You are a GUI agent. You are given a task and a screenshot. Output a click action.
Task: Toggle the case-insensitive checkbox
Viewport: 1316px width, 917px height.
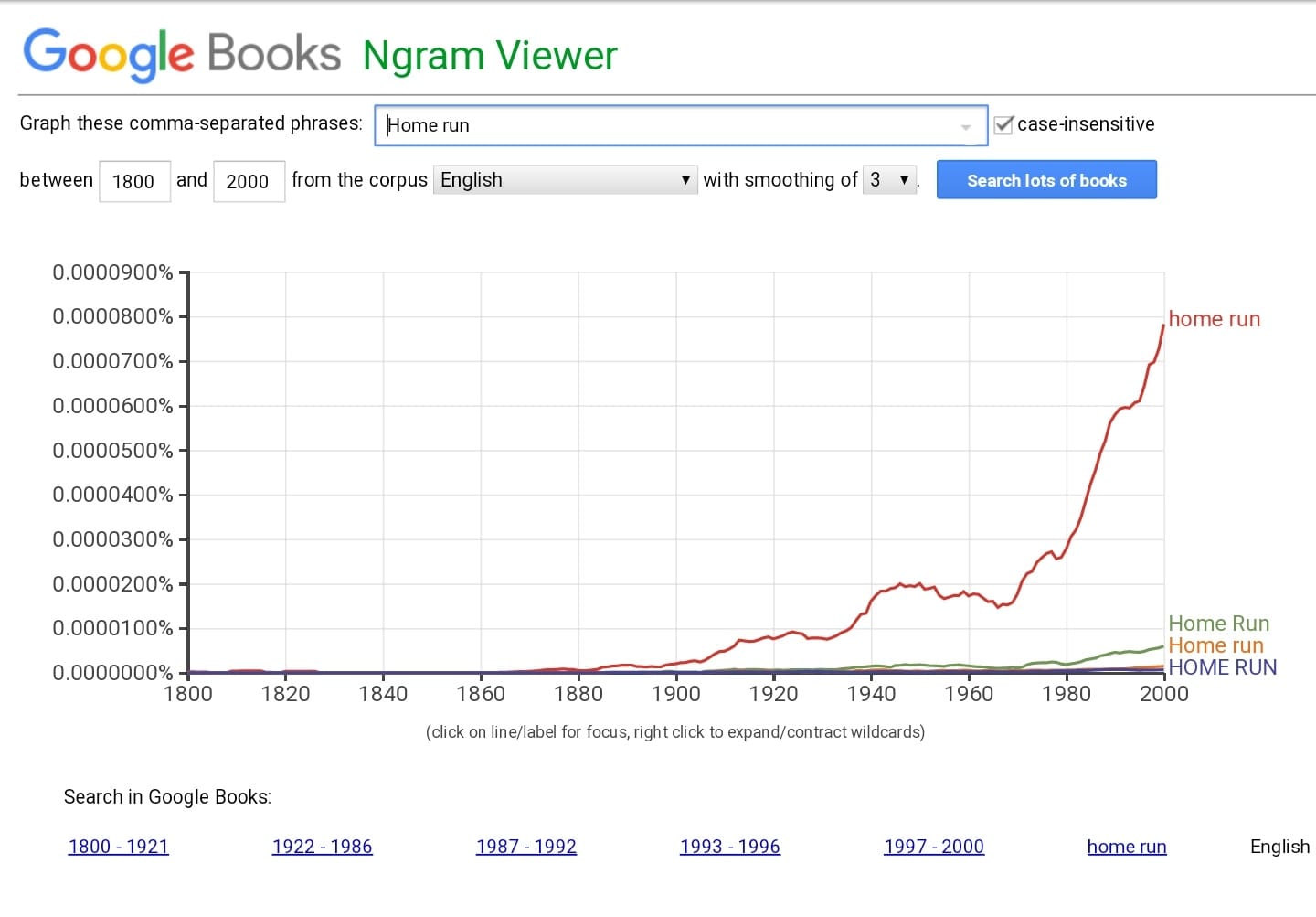pyautogui.click(x=1003, y=125)
